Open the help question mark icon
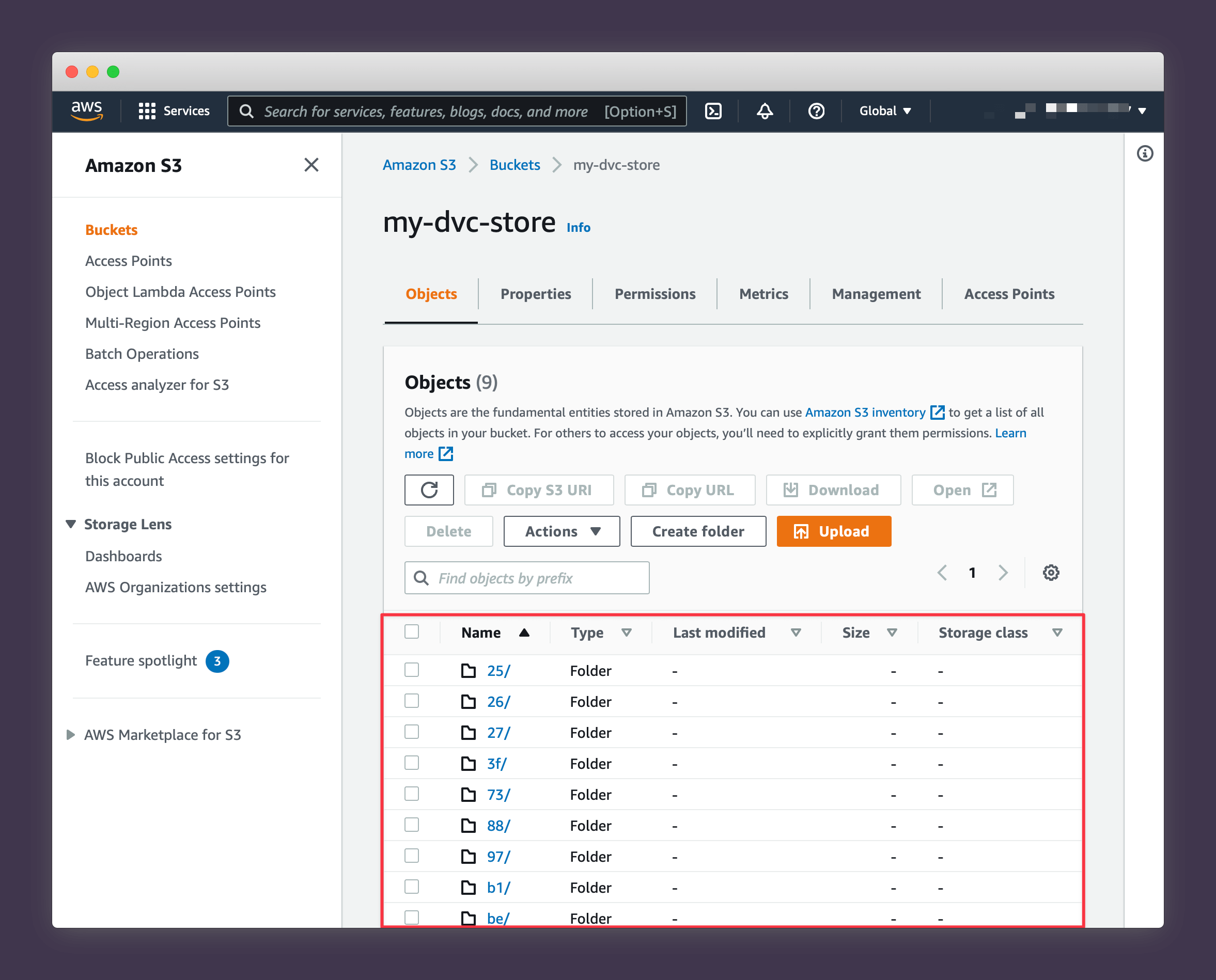Image resolution: width=1216 pixels, height=980 pixels. click(816, 111)
